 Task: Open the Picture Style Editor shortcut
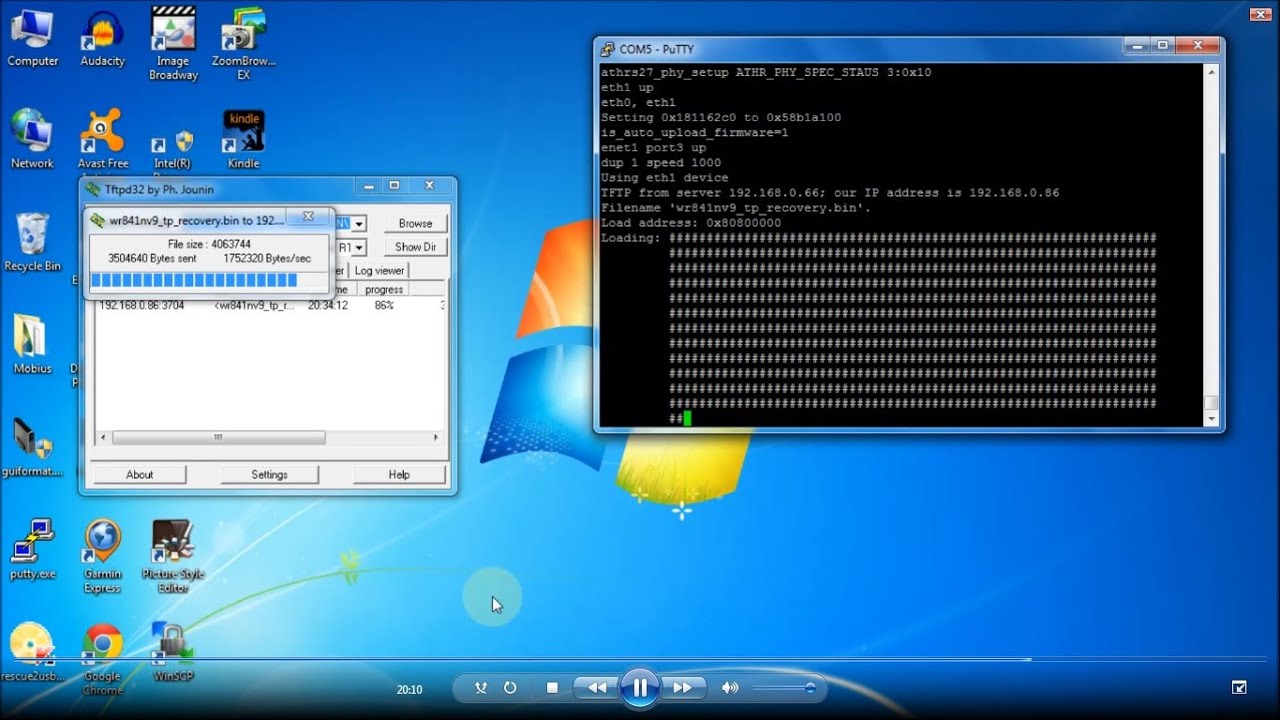(173, 555)
